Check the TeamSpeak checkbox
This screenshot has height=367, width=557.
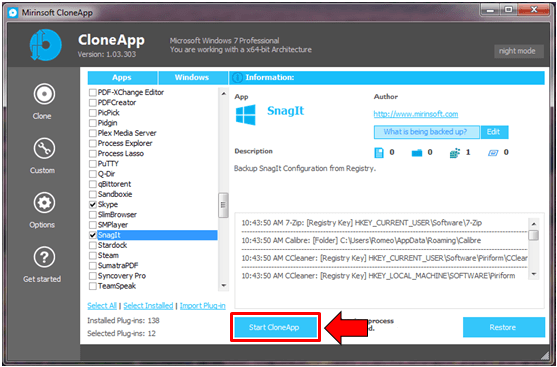pos(92,286)
